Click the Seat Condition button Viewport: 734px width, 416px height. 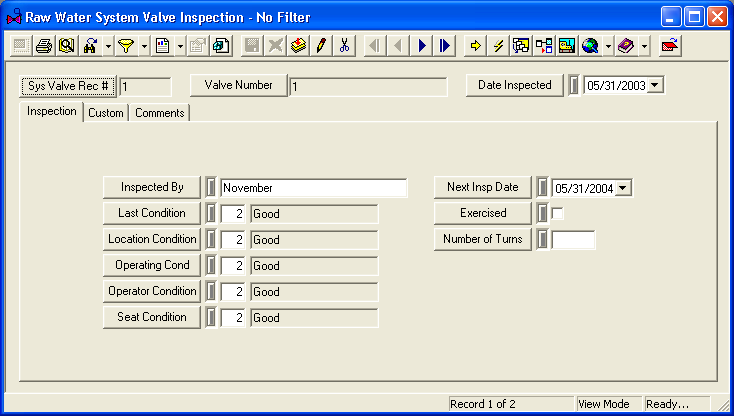pos(152,317)
